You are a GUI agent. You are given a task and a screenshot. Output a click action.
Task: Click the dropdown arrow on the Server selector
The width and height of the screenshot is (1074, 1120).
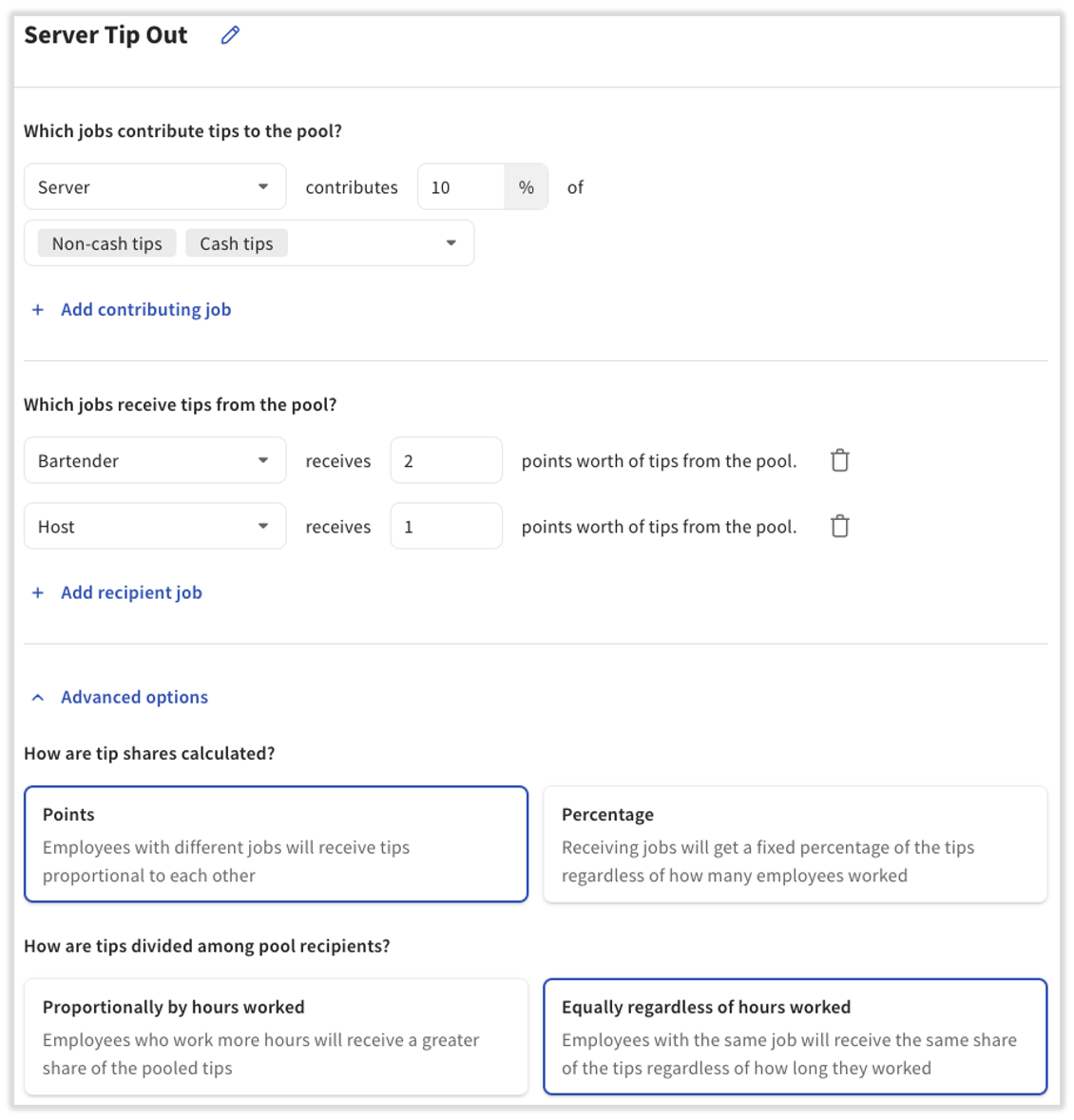click(x=263, y=186)
